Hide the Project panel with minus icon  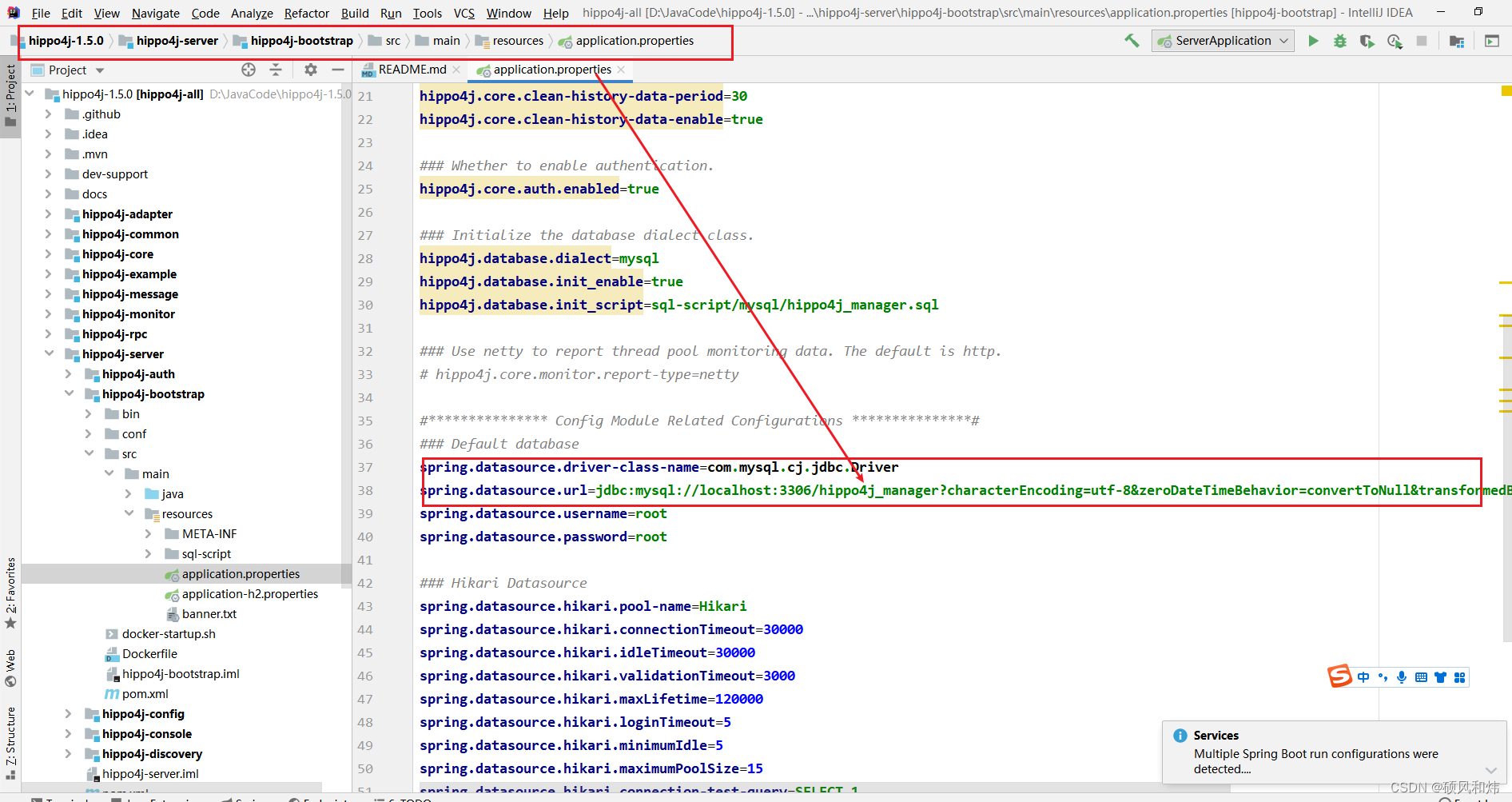click(x=338, y=70)
